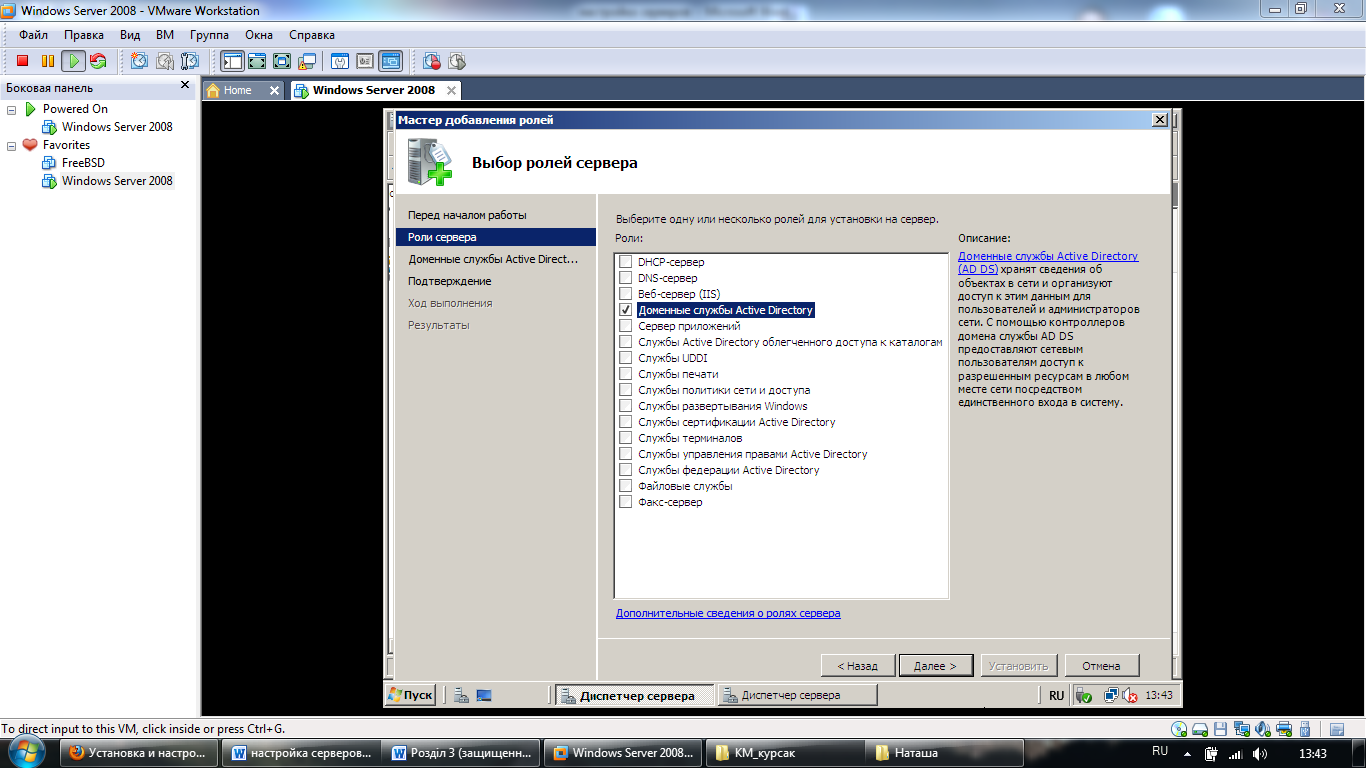This screenshot has height=768, width=1366.
Task: Show the console view icon
Action: pyautogui.click(x=390, y=61)
